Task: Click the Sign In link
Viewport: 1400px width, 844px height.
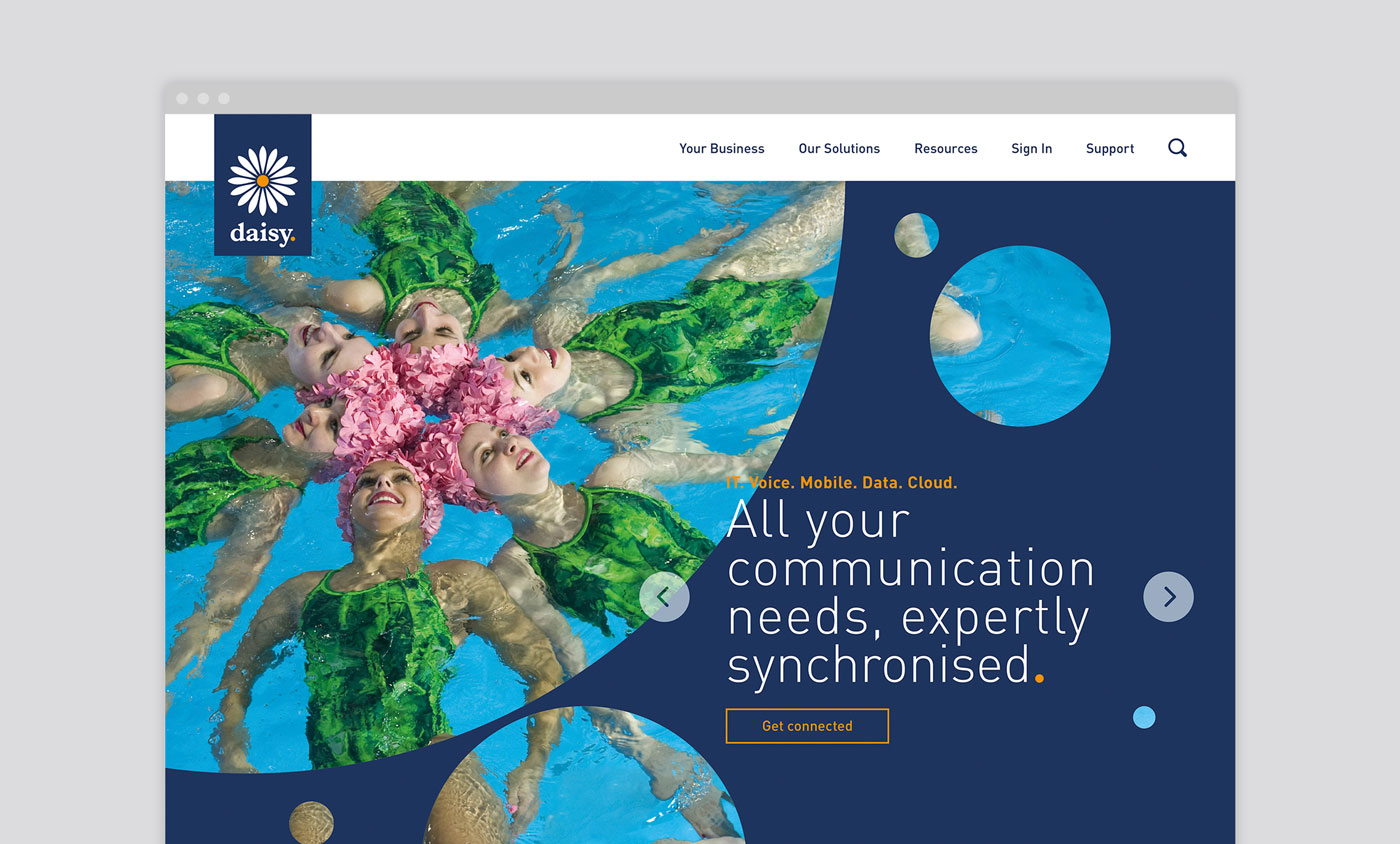Action: pos(1031,149)
